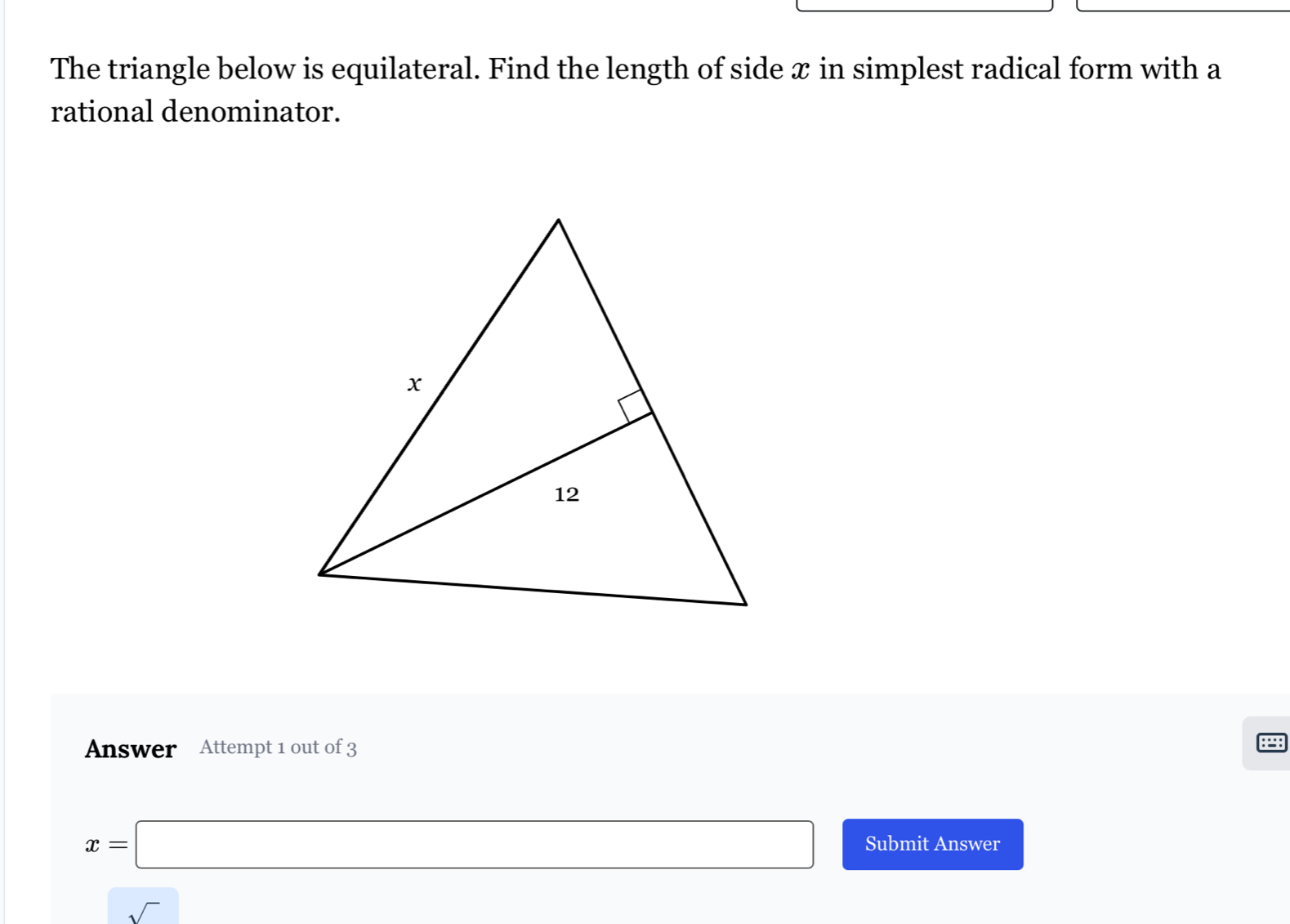Expand the left button at the top
The height and width of the screenshot is (924, 1290).
pos(923,4)
